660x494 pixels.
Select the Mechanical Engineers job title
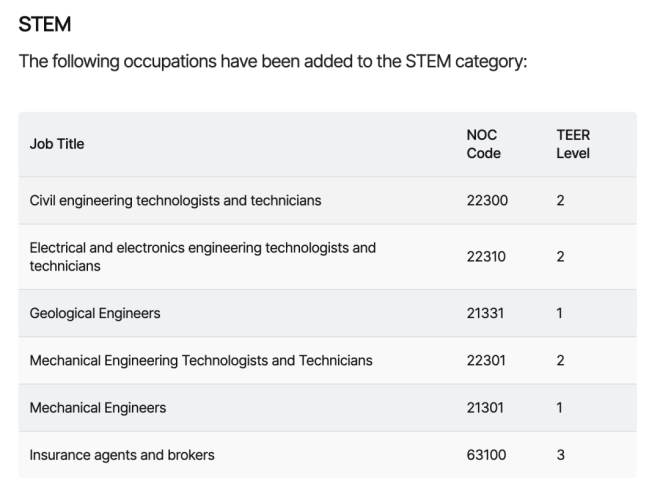(98, 408)
